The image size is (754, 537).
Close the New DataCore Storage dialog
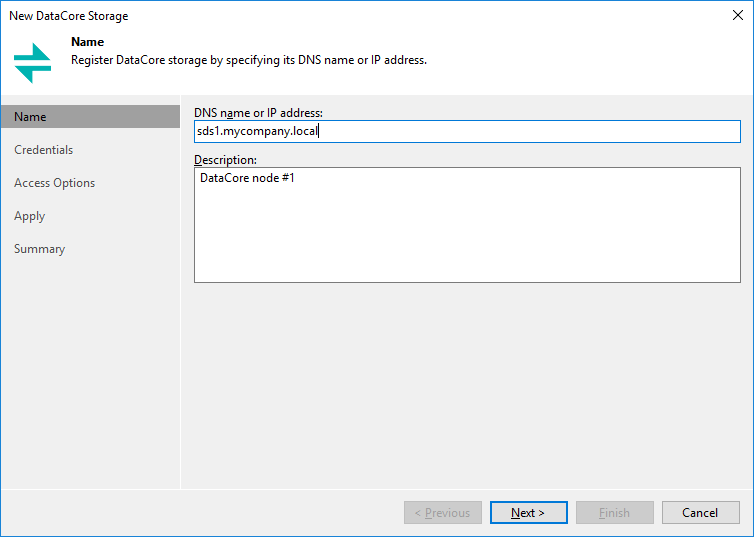click(738, 15)
